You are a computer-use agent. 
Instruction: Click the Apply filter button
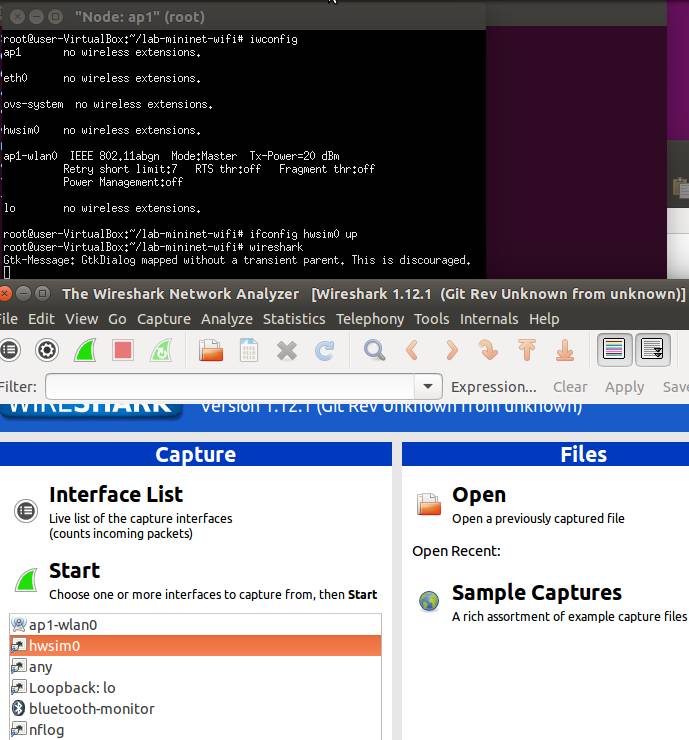coord(624,387)
